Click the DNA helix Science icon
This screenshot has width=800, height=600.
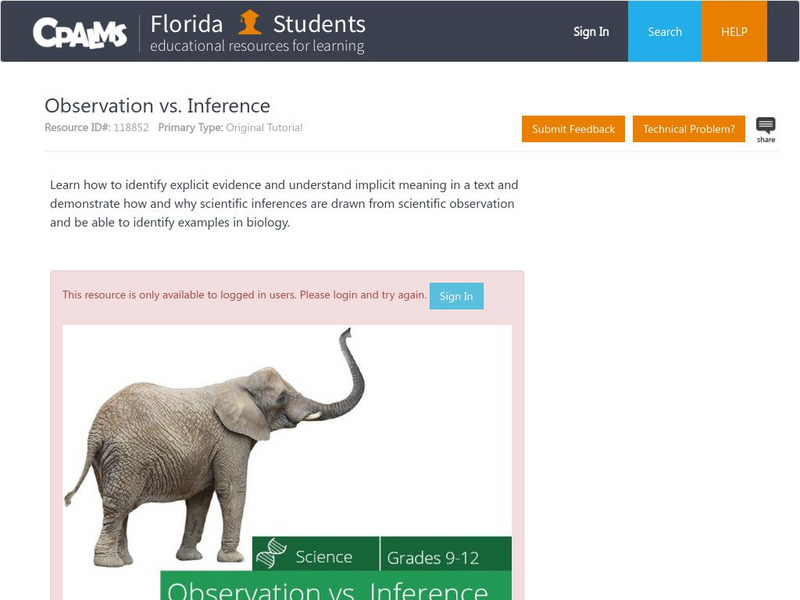[x=275, y=556]
